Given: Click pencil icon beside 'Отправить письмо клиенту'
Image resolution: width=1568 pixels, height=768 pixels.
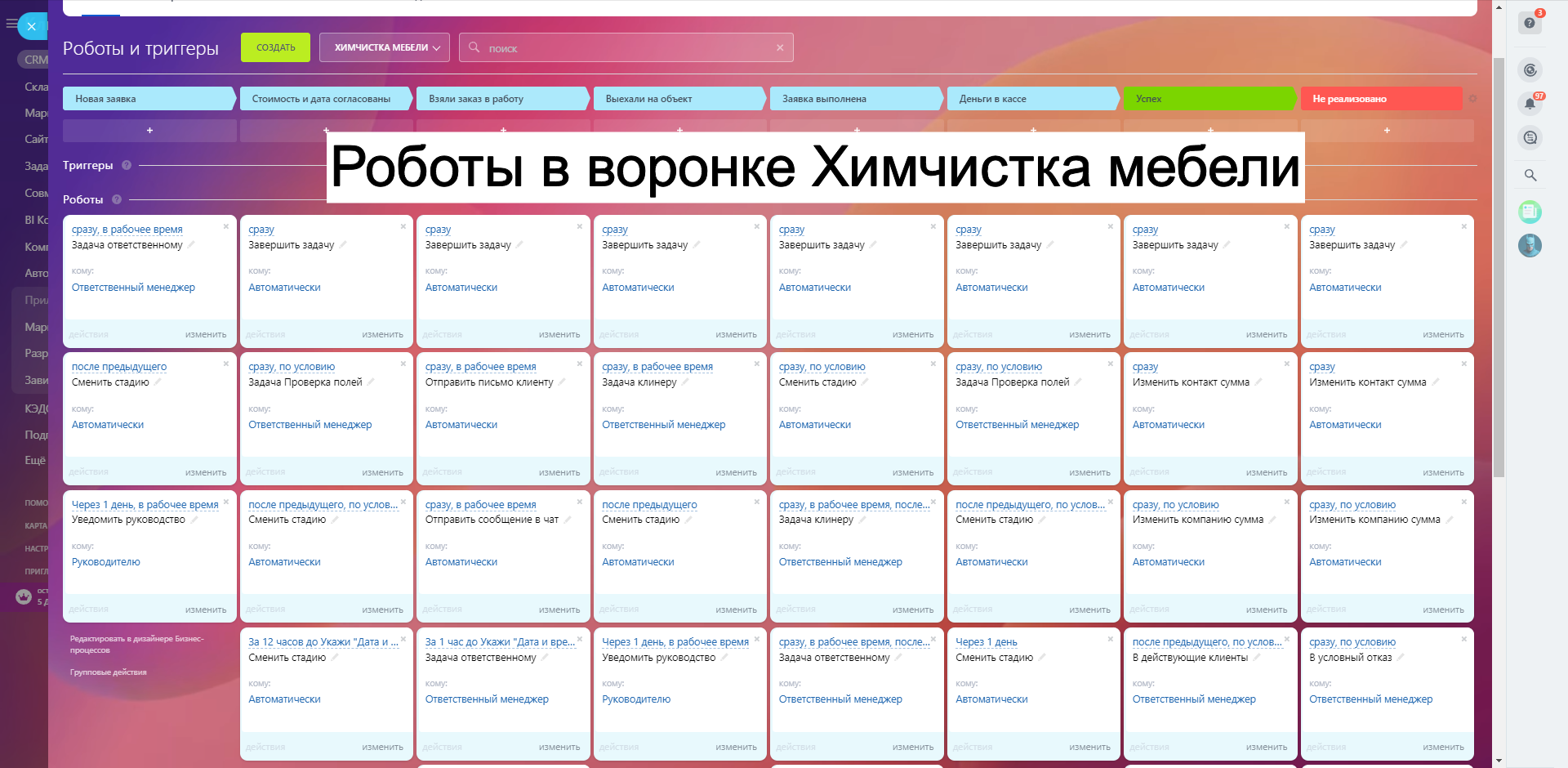Looking at the screenshot, I should [562, 382].
